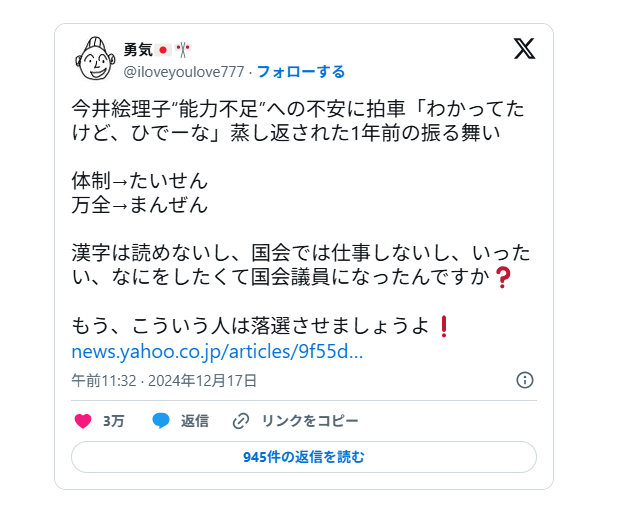The height and width of the screenshot is (505, 633).
Task: Open the news.yahoo.co.jp article link
Action: (217, 351)
